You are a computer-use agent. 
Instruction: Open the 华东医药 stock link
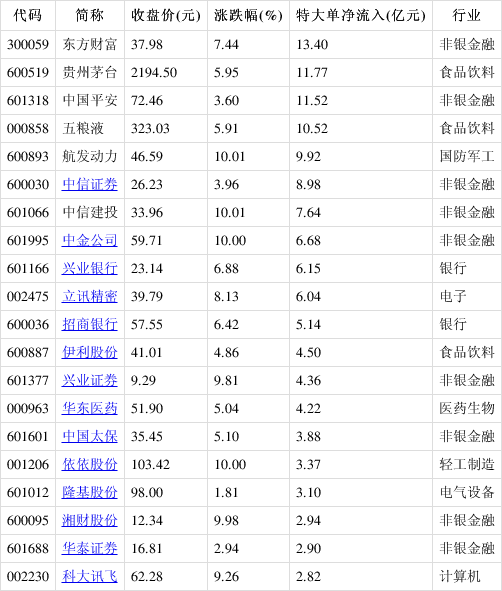click(90, 408)
